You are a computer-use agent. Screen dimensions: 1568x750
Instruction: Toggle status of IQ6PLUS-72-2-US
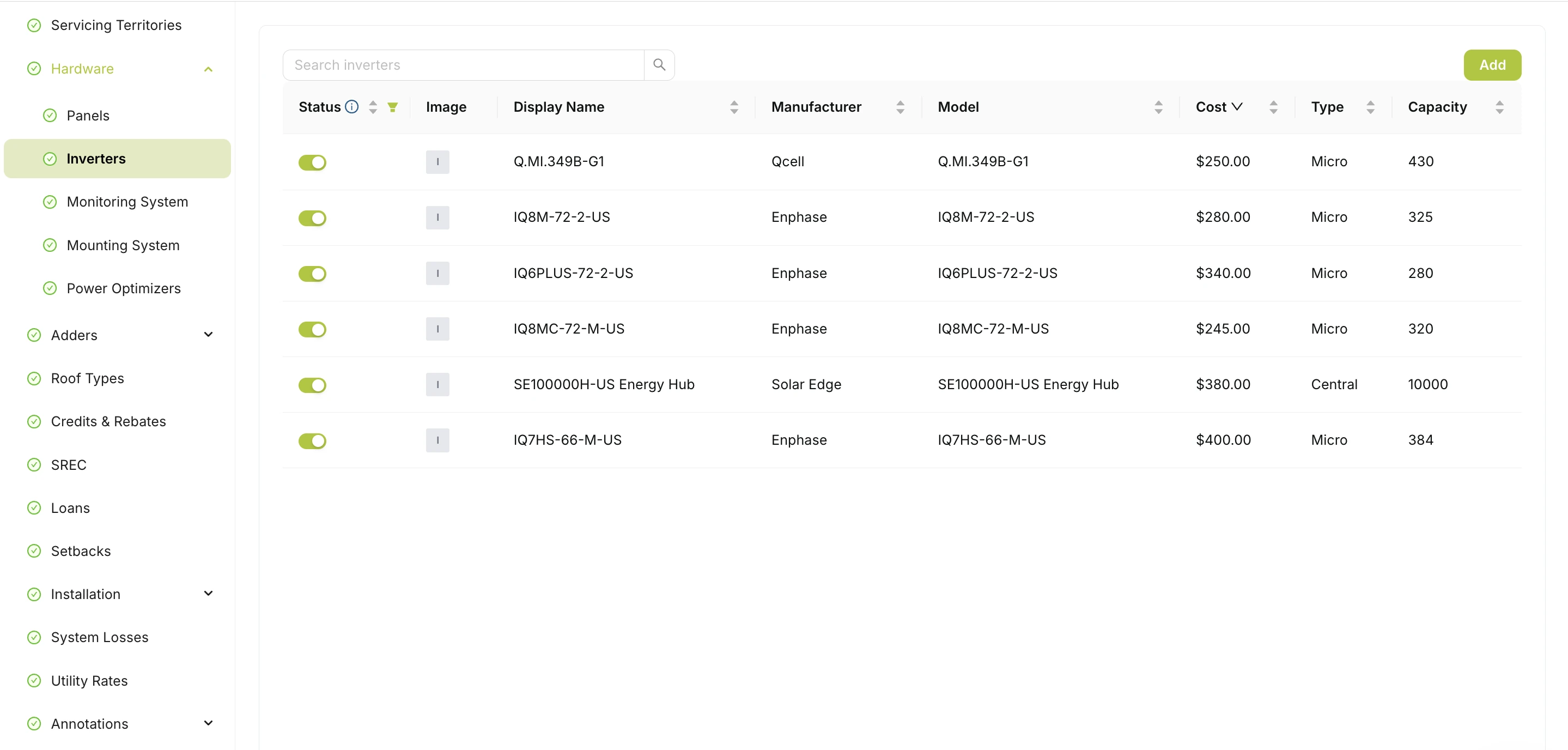(x=312, y=274)
